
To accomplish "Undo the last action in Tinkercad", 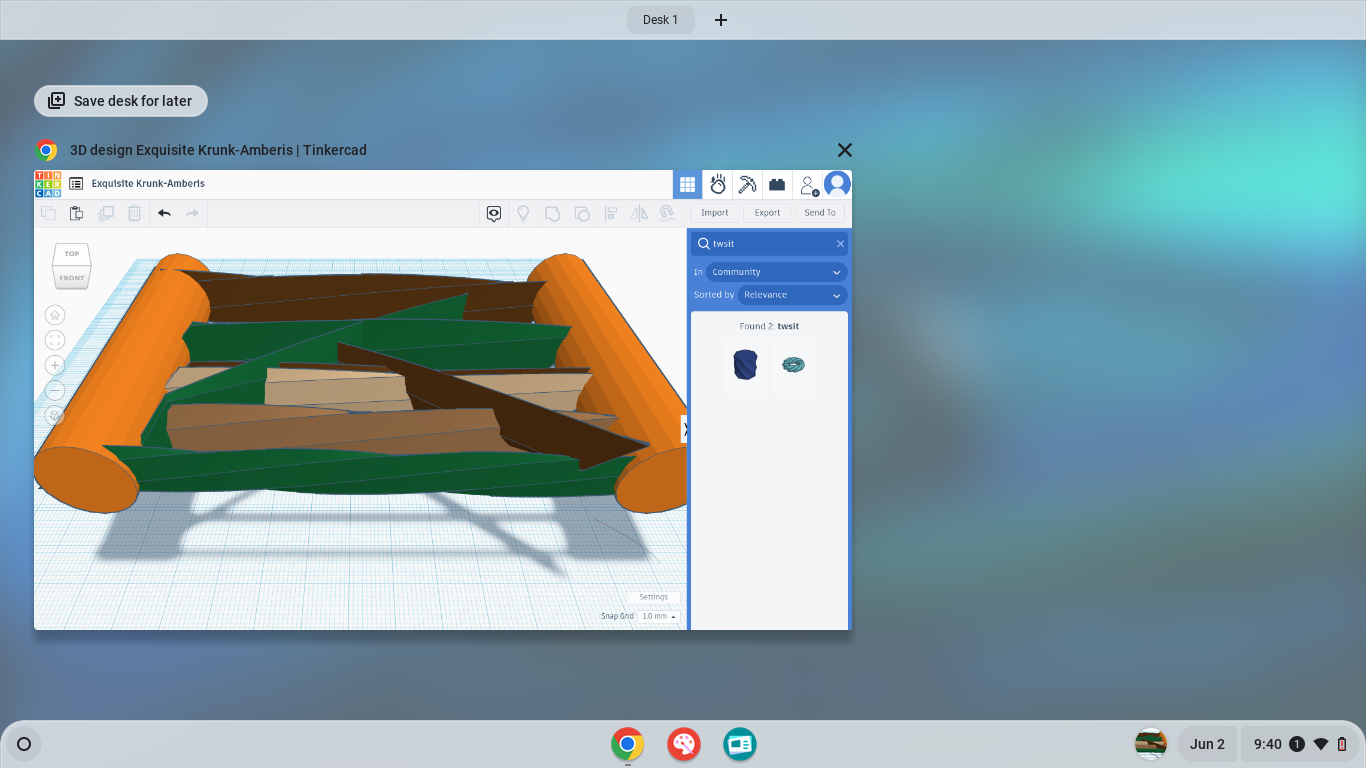I will [164, 213].
